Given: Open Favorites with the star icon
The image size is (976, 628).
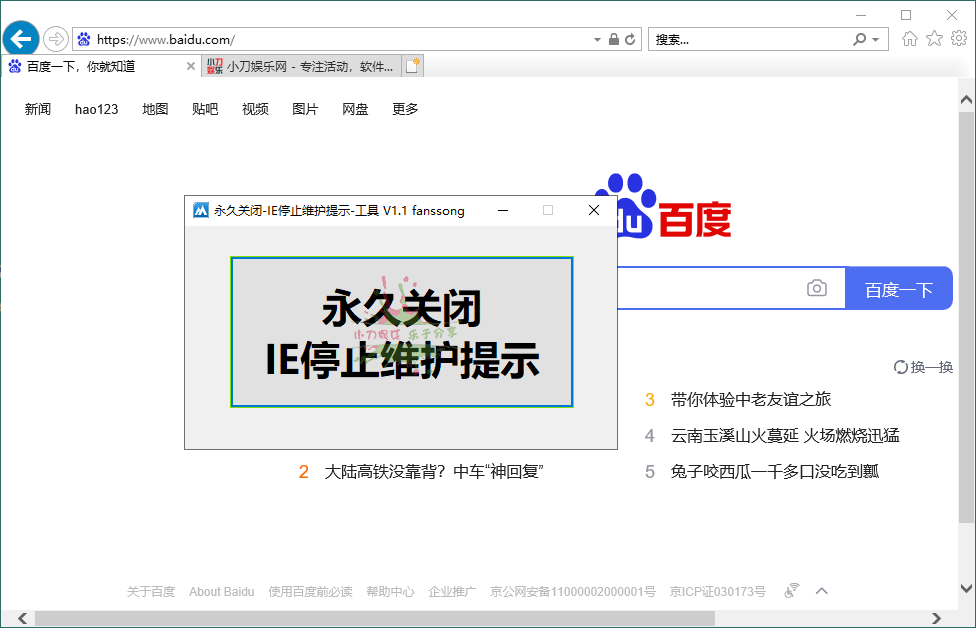Looking at the screenshot, I should coord(934,39).
